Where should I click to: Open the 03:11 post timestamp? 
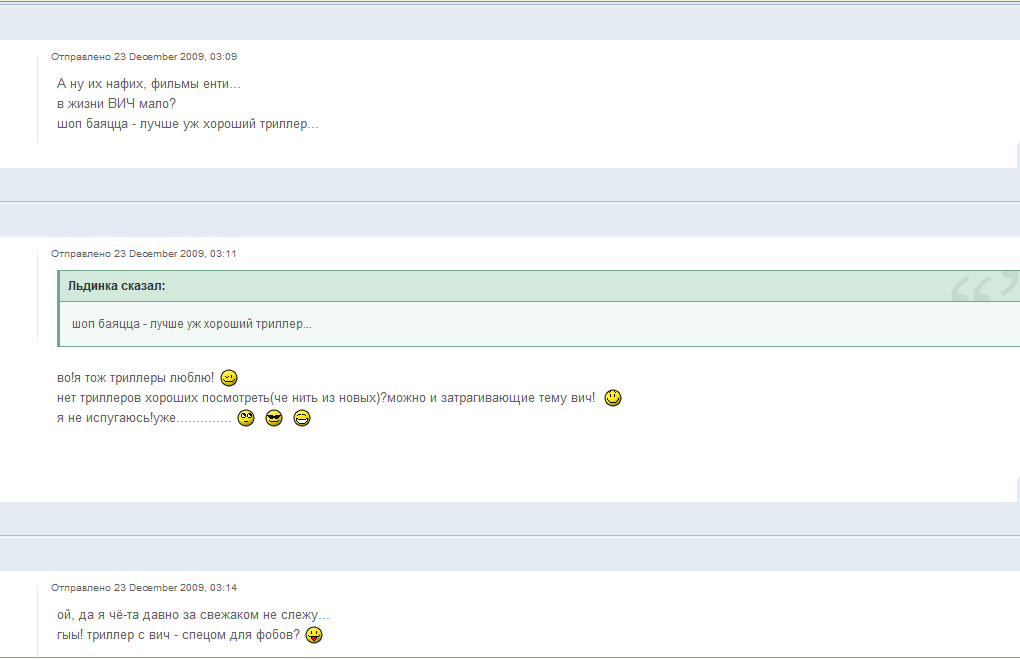pos(144,254)
